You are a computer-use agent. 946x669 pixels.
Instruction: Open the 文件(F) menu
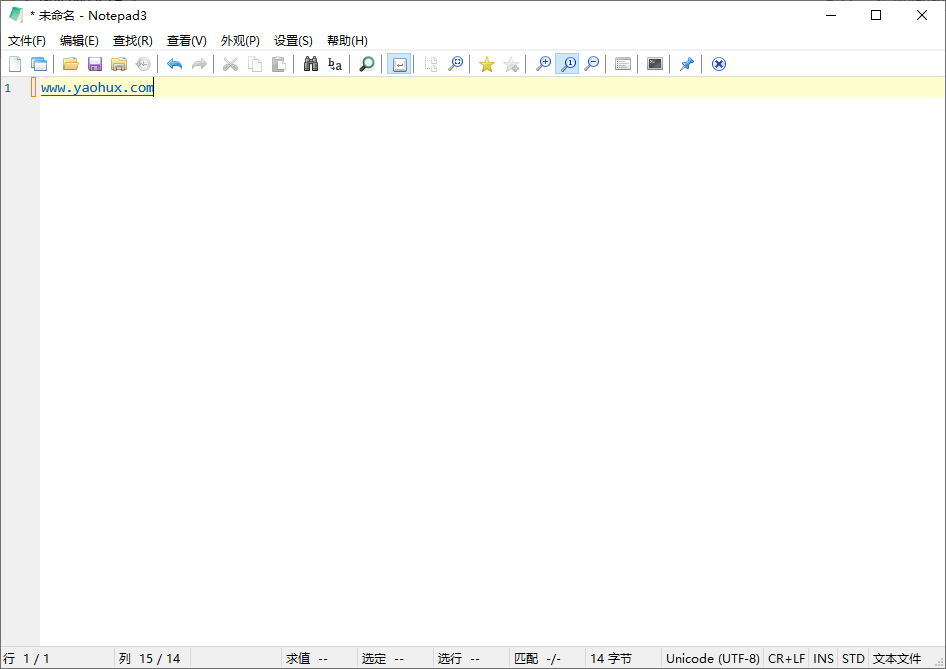tap(26, 40)
